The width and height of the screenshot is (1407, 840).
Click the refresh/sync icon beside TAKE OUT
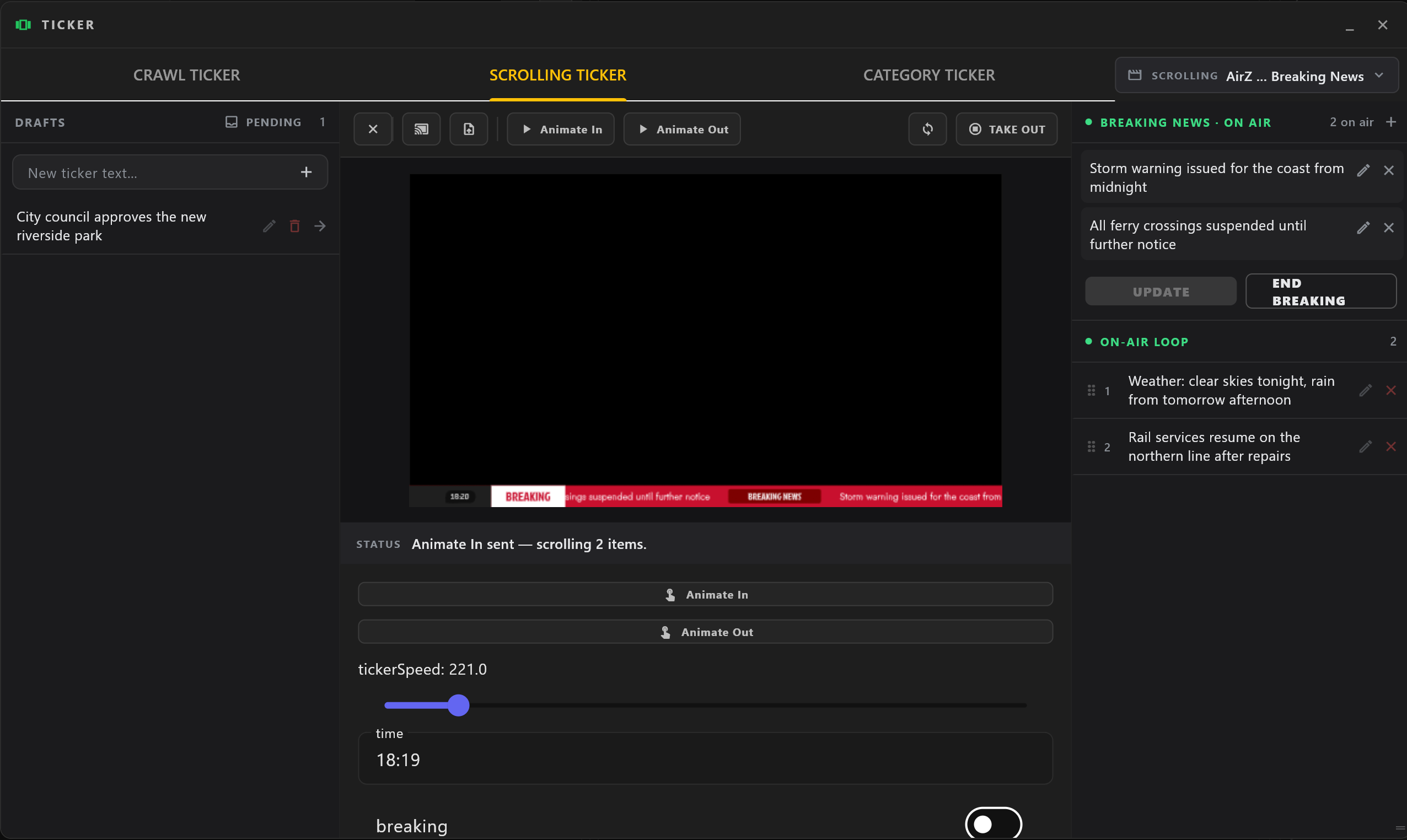(x=927, y=129)
